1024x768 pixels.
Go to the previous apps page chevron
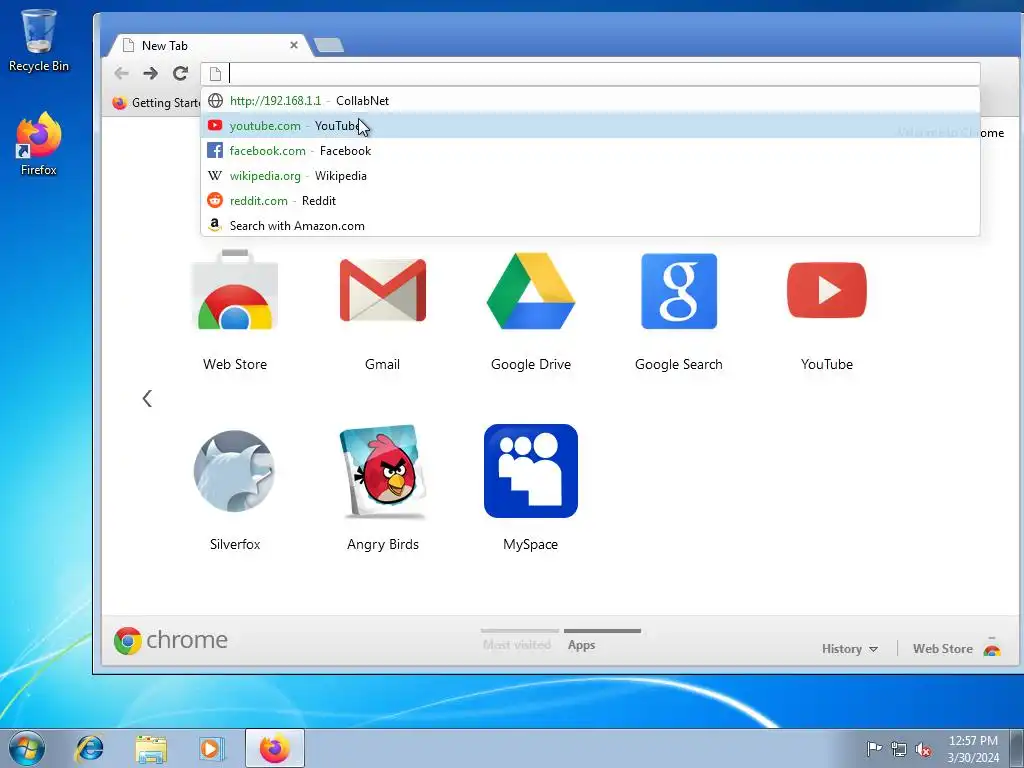coord(147,398)
